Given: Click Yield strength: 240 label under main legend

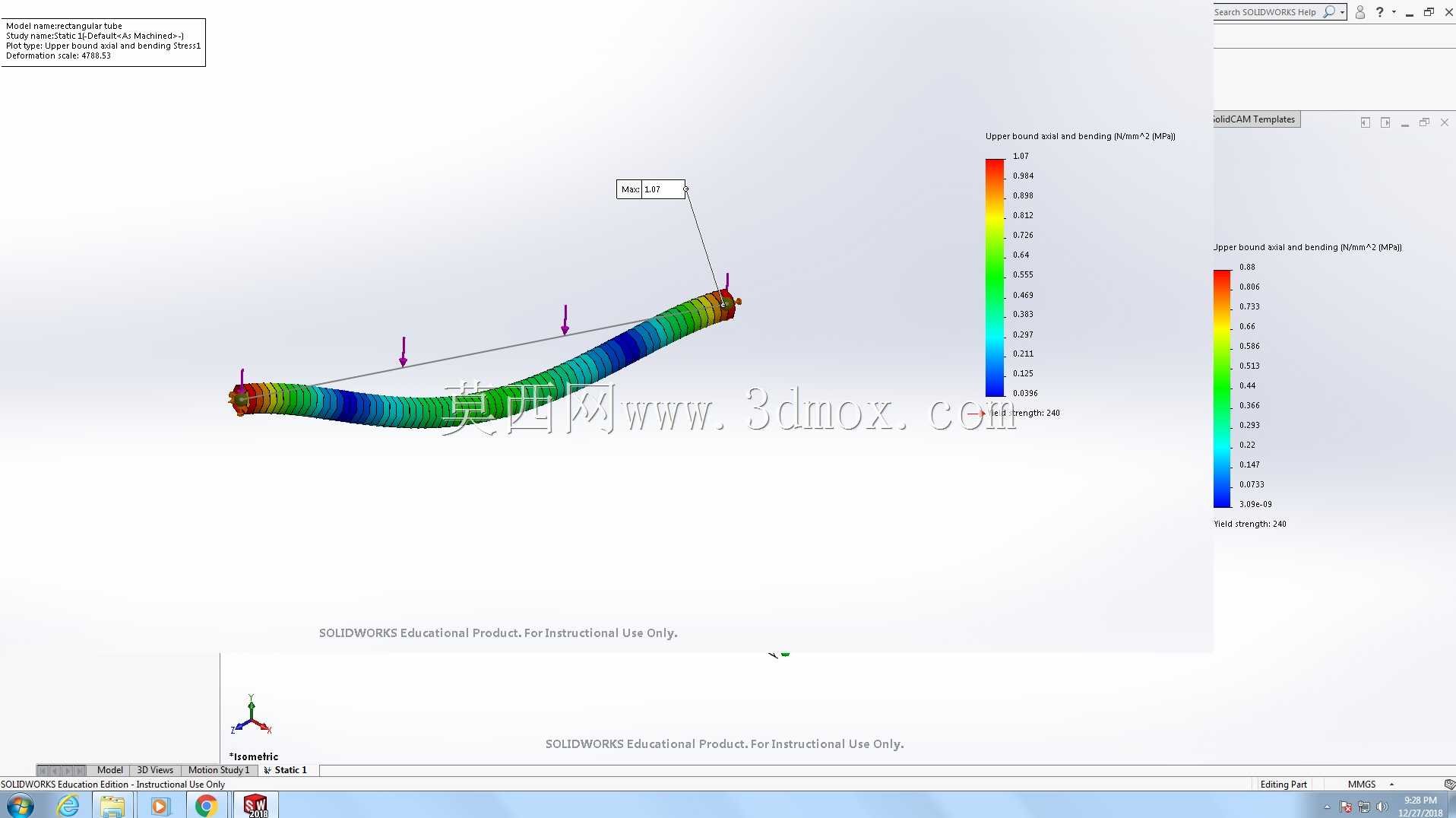Looking at the screenshot, I should pyautogui.click(x=1024, y=413).
